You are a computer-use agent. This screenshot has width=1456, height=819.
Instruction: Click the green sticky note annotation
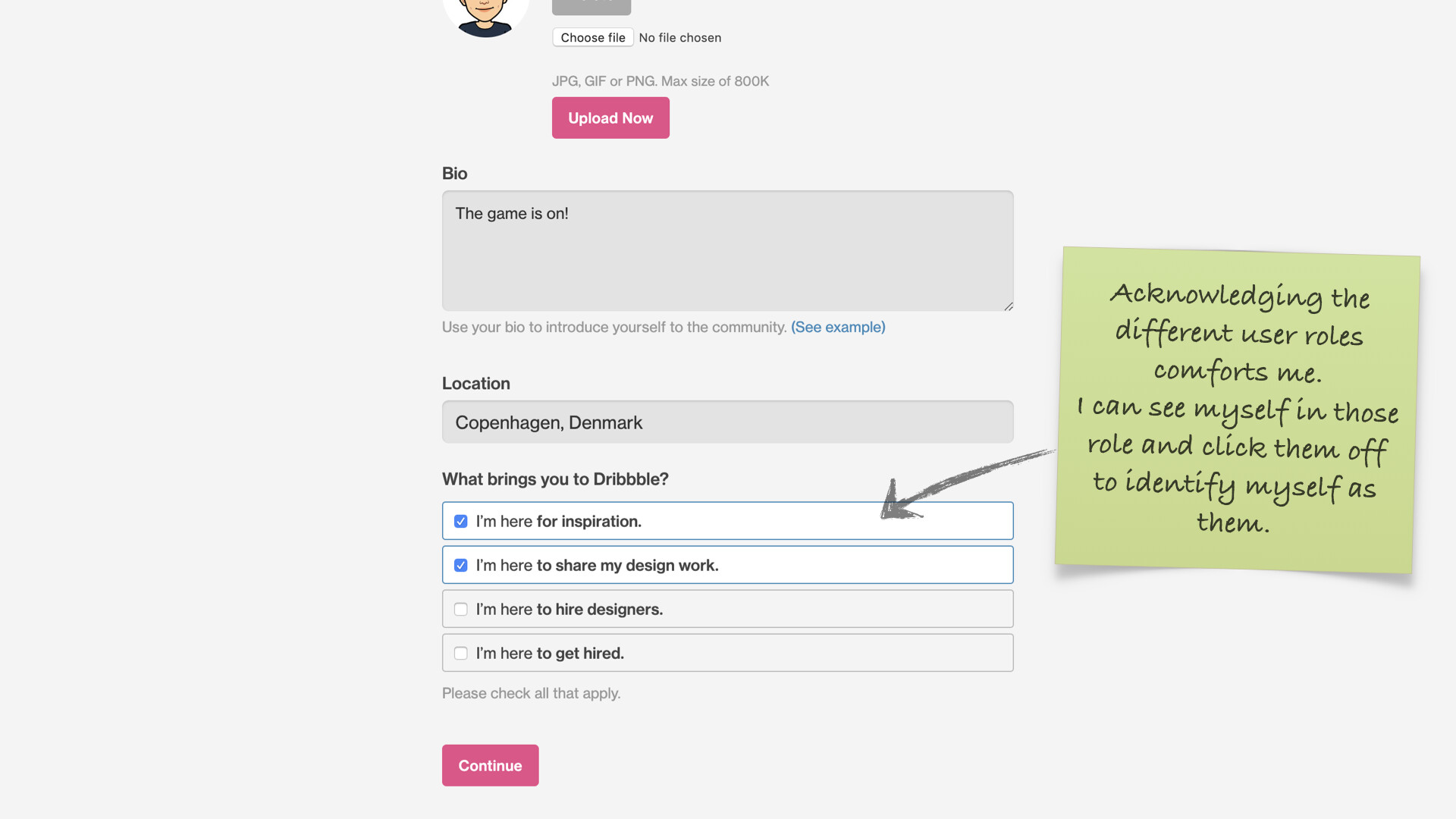1238,409
